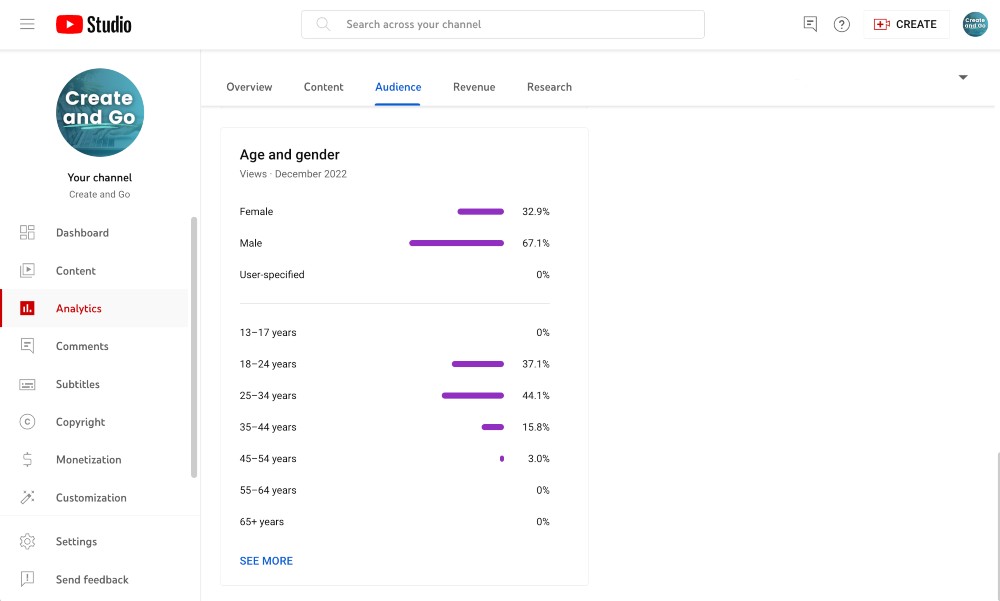
Task: Open the Revenue tab
Action: point(474,87)
